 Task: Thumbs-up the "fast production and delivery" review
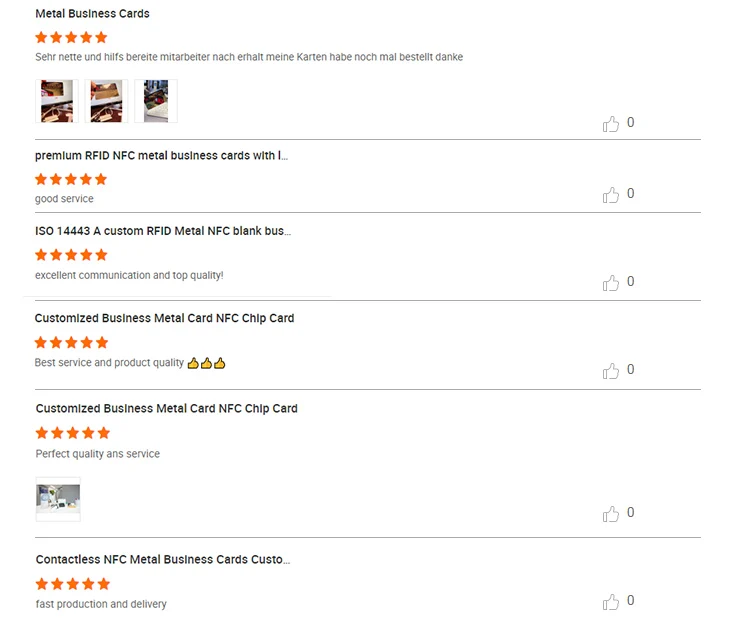coord(611,602)
